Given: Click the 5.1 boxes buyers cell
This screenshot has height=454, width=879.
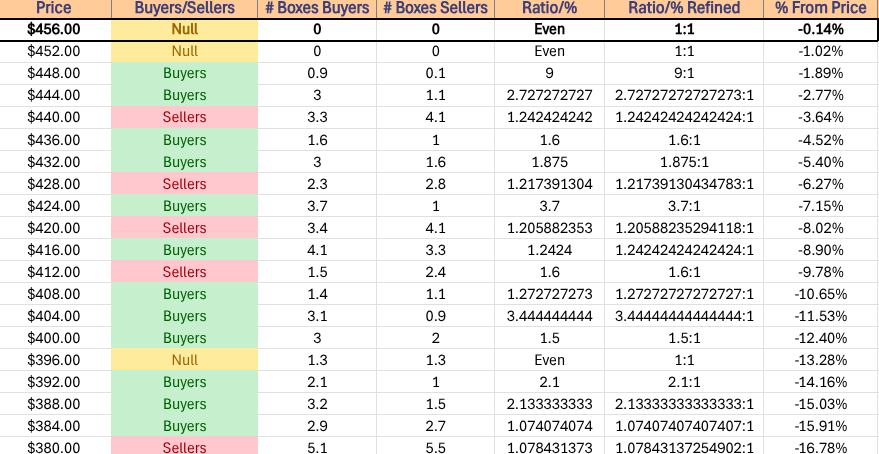Looking at the screenshot, I should pos(316,447).
